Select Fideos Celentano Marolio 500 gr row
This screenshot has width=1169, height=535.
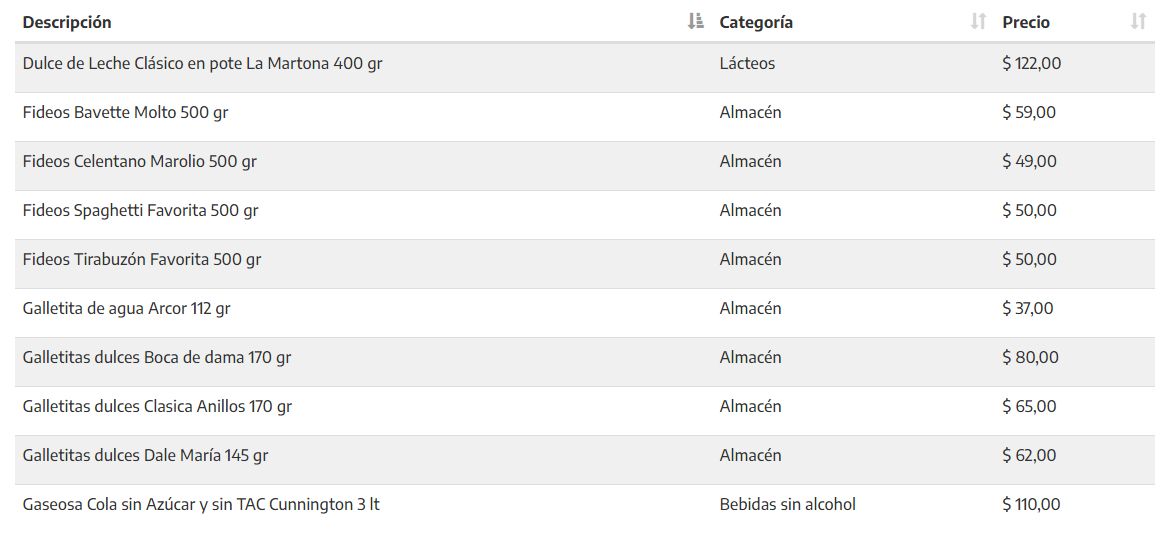pos(584,166)
